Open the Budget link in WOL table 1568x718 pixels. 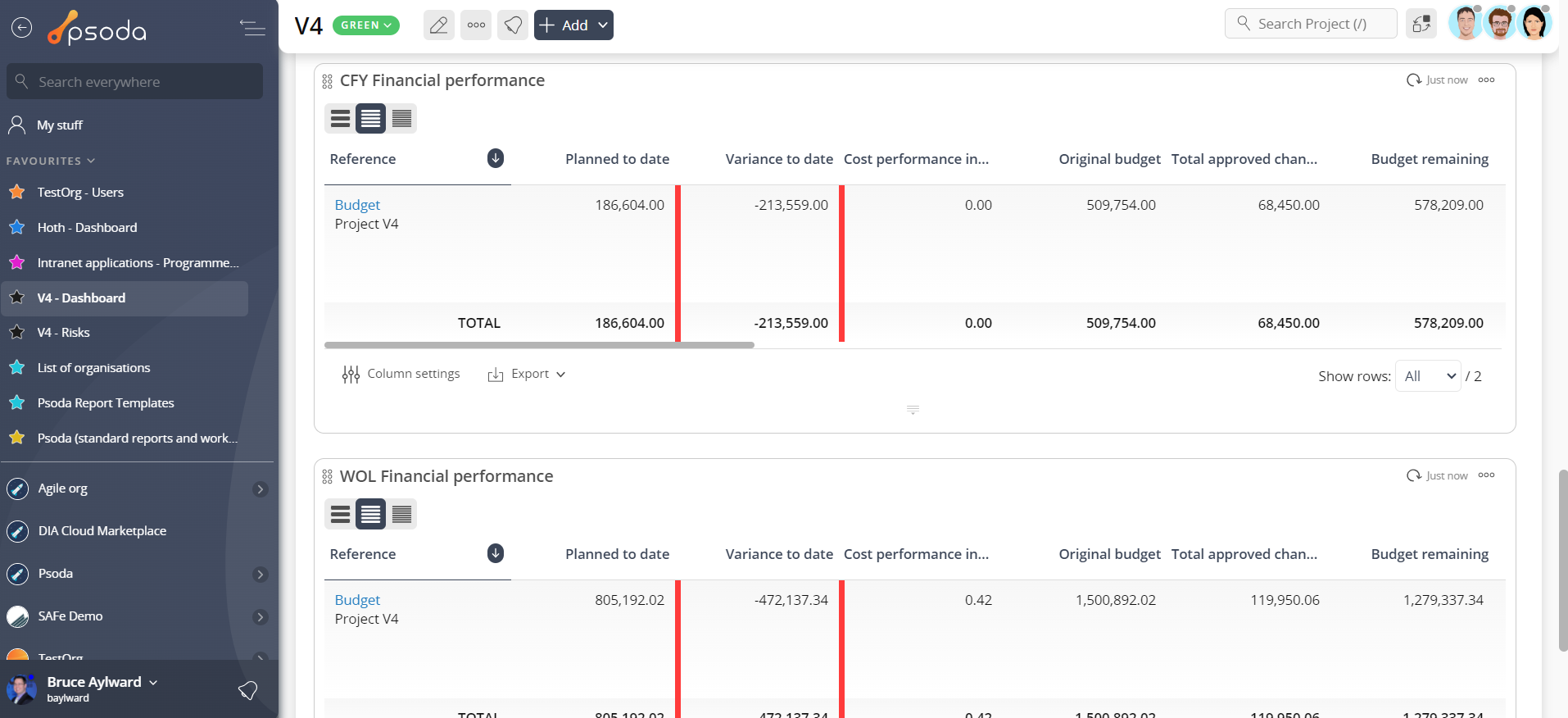tap(357, 600)
